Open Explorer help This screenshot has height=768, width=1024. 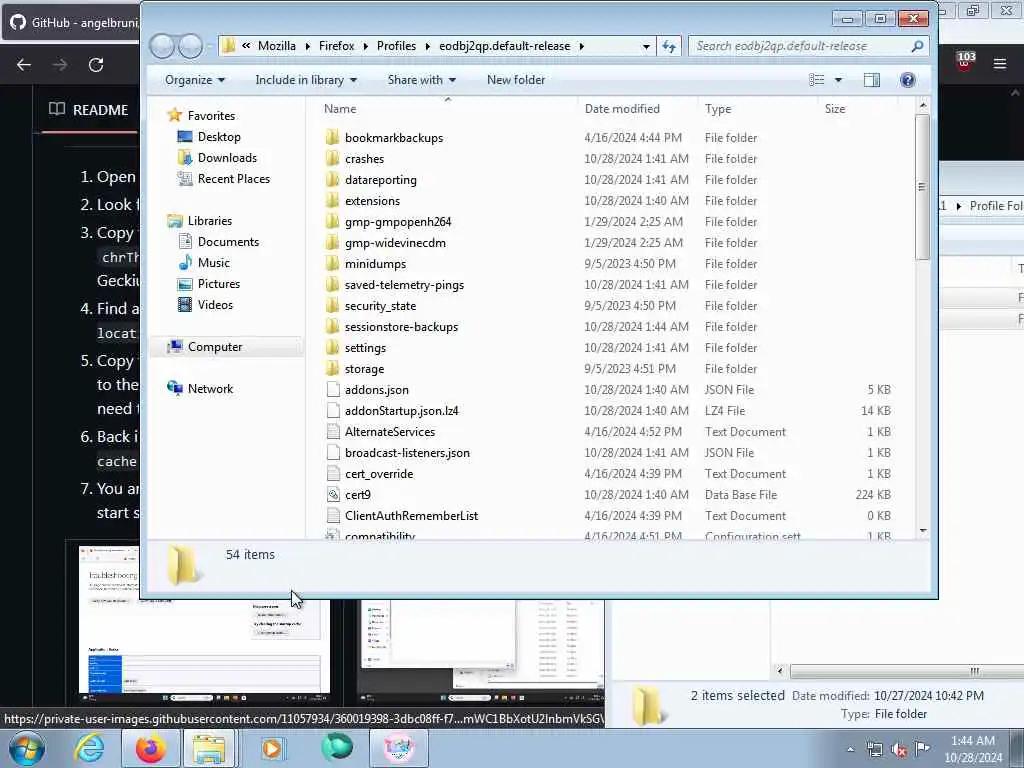coord(907,80)
